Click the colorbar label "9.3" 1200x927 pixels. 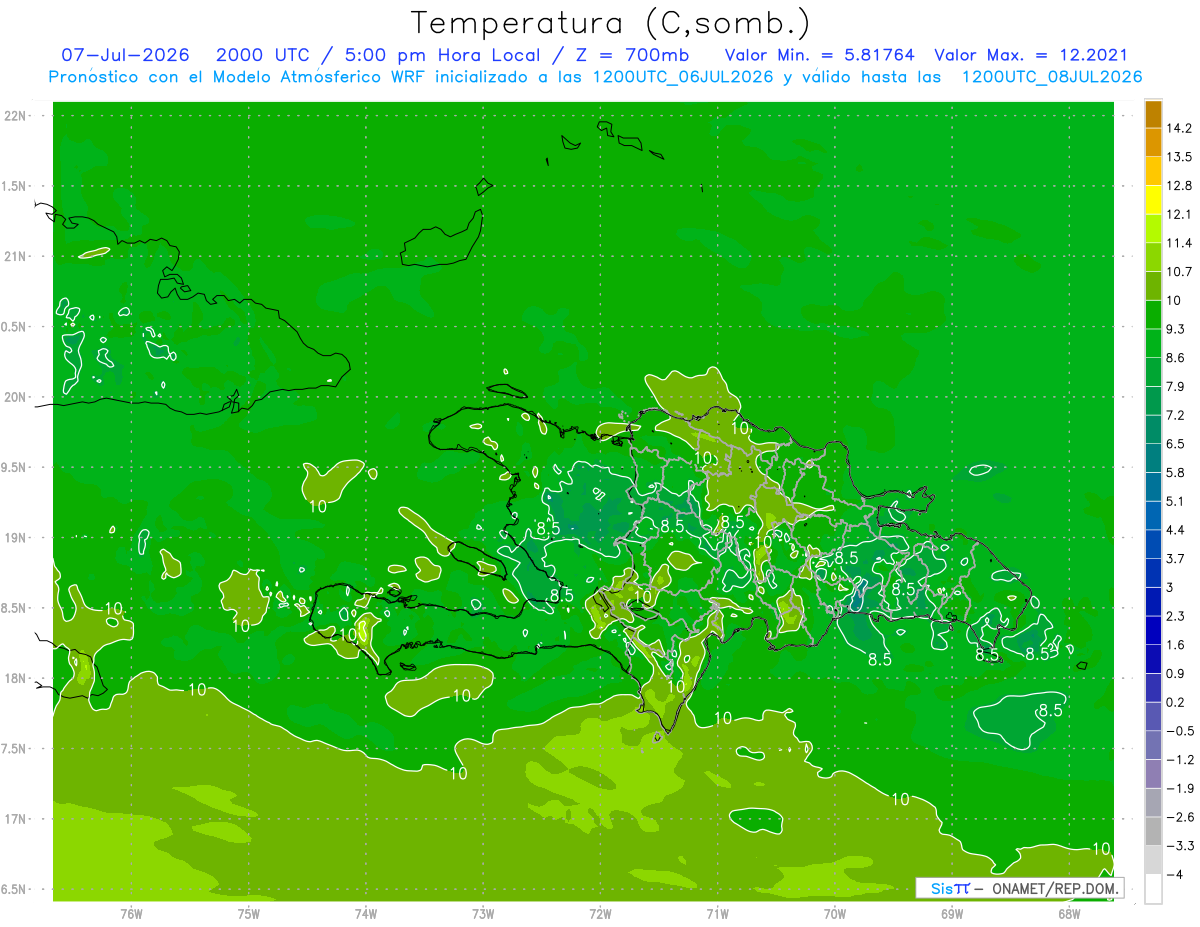(x=1177, y=329)
